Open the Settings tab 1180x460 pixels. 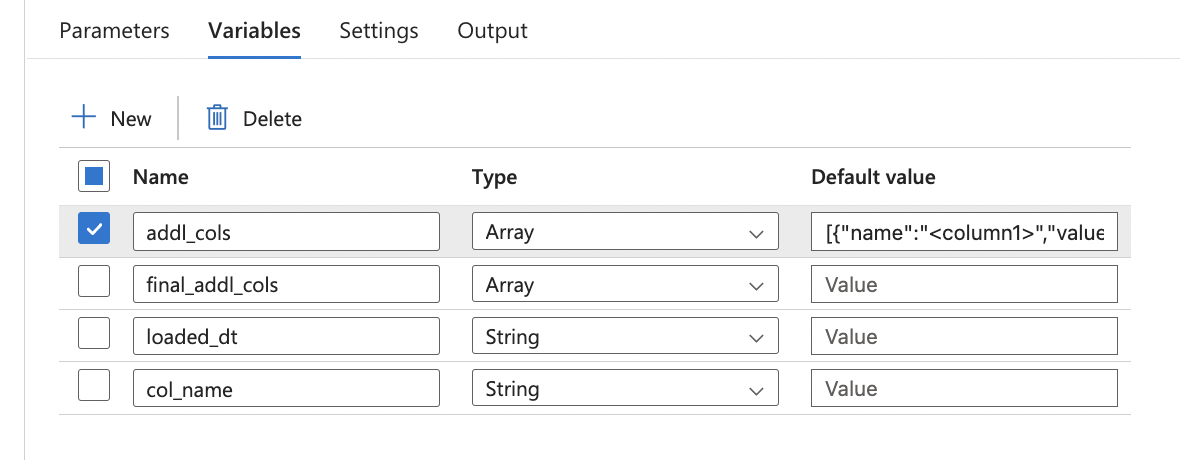tap(379, 30)
